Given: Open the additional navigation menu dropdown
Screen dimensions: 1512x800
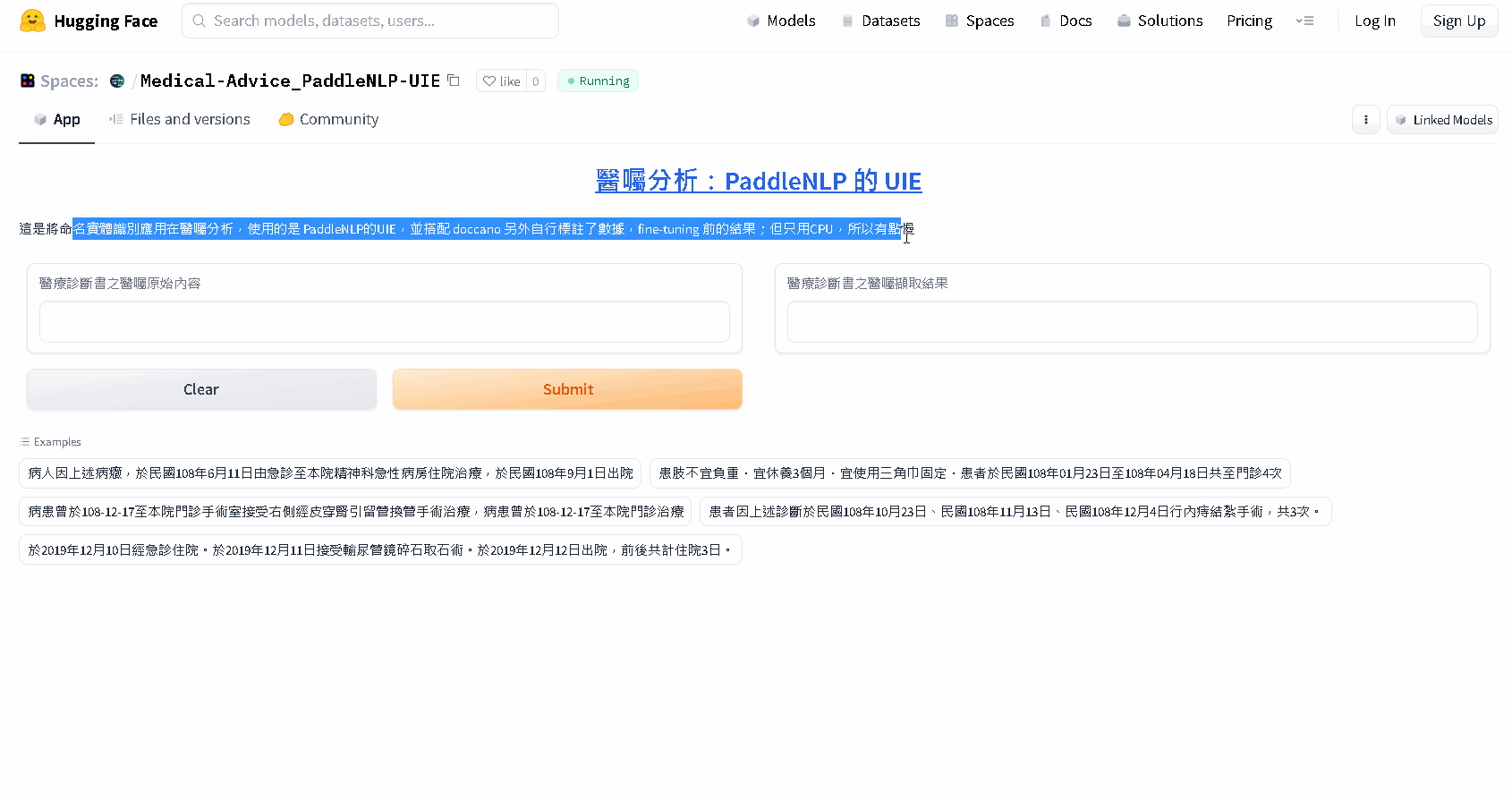Looking at the screenshot, I should point(1304,21).
